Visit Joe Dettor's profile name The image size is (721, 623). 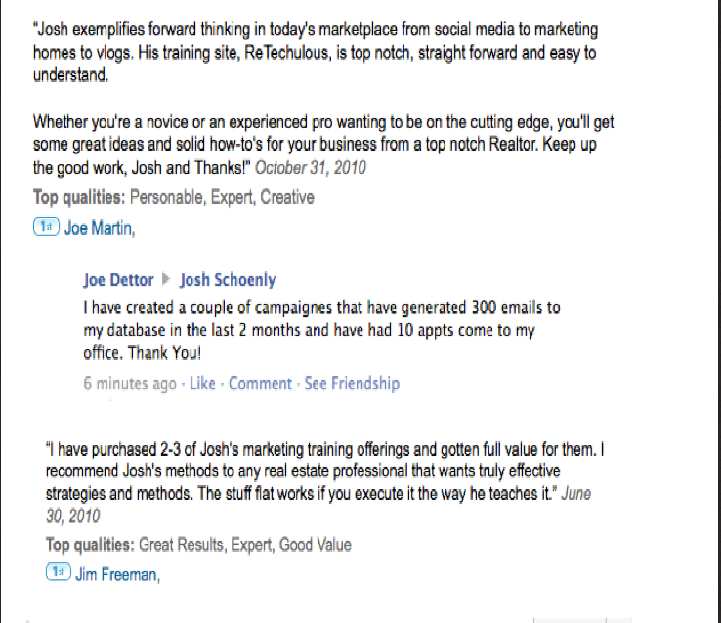118,280
